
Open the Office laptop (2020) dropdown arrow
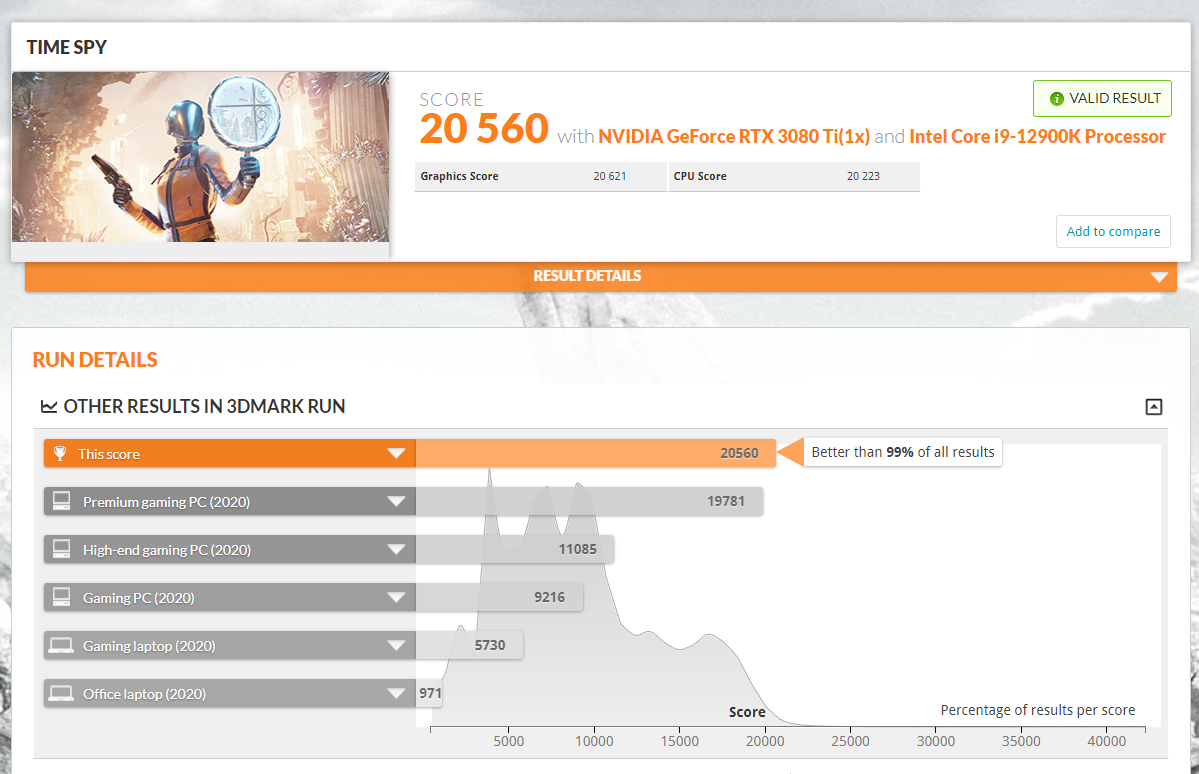[396, 694]
